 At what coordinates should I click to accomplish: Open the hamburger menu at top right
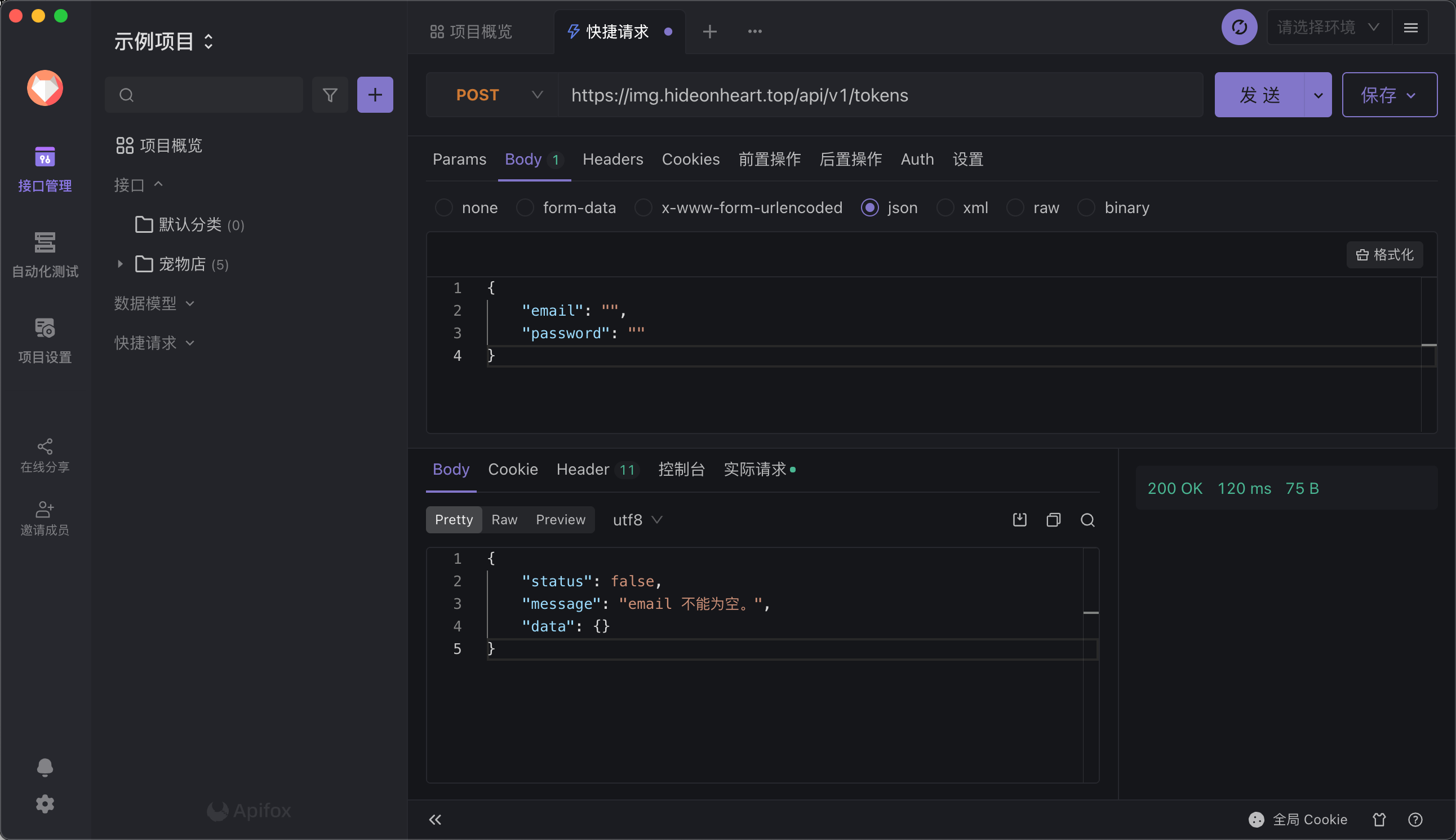(1410, 27)
